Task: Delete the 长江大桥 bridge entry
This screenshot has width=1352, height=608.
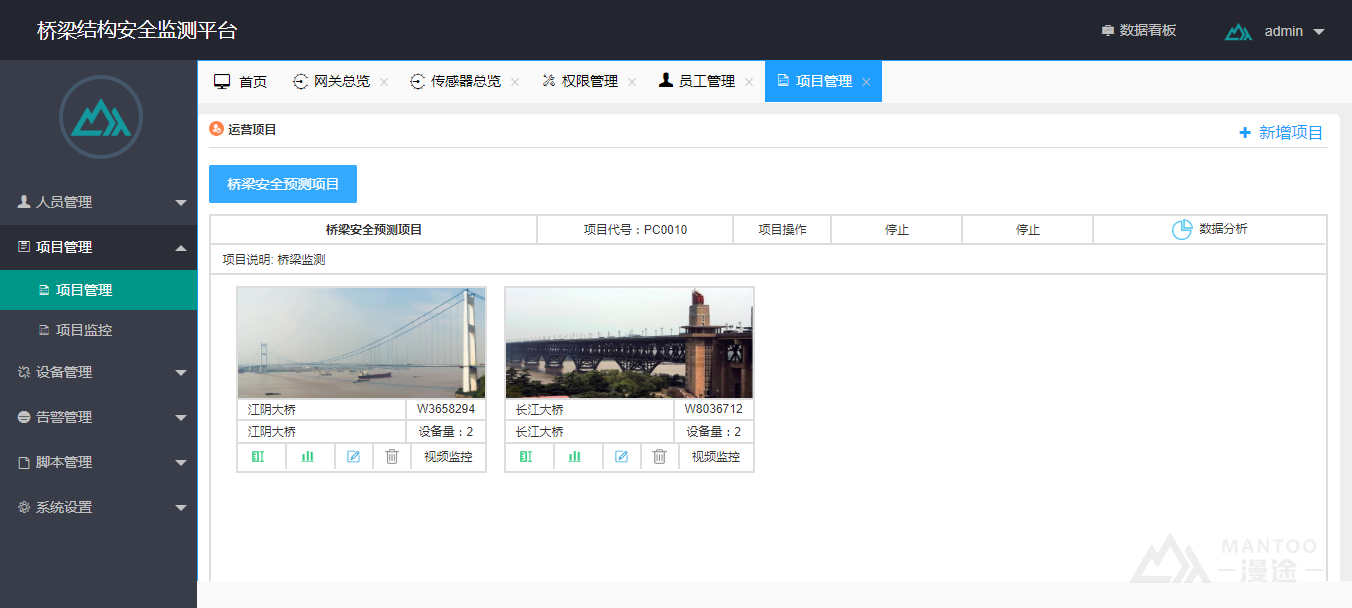Action: 659,457
